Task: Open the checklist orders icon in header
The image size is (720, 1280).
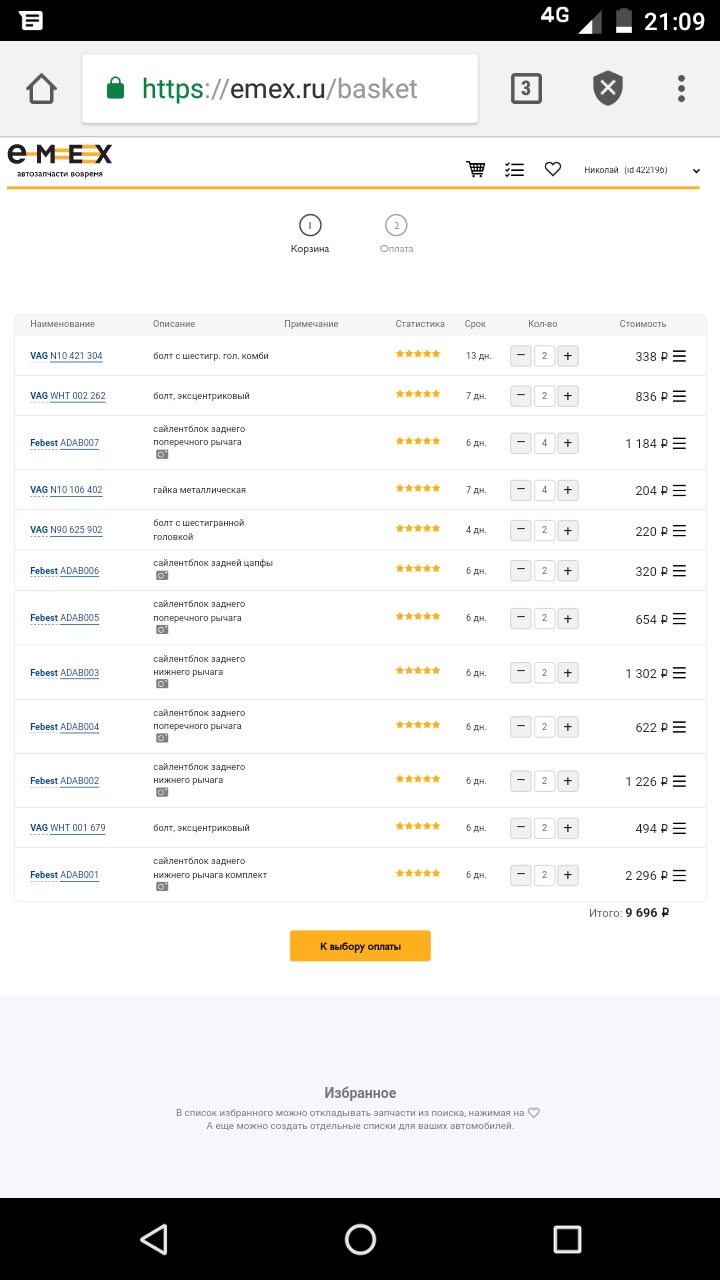Action: 515,170
